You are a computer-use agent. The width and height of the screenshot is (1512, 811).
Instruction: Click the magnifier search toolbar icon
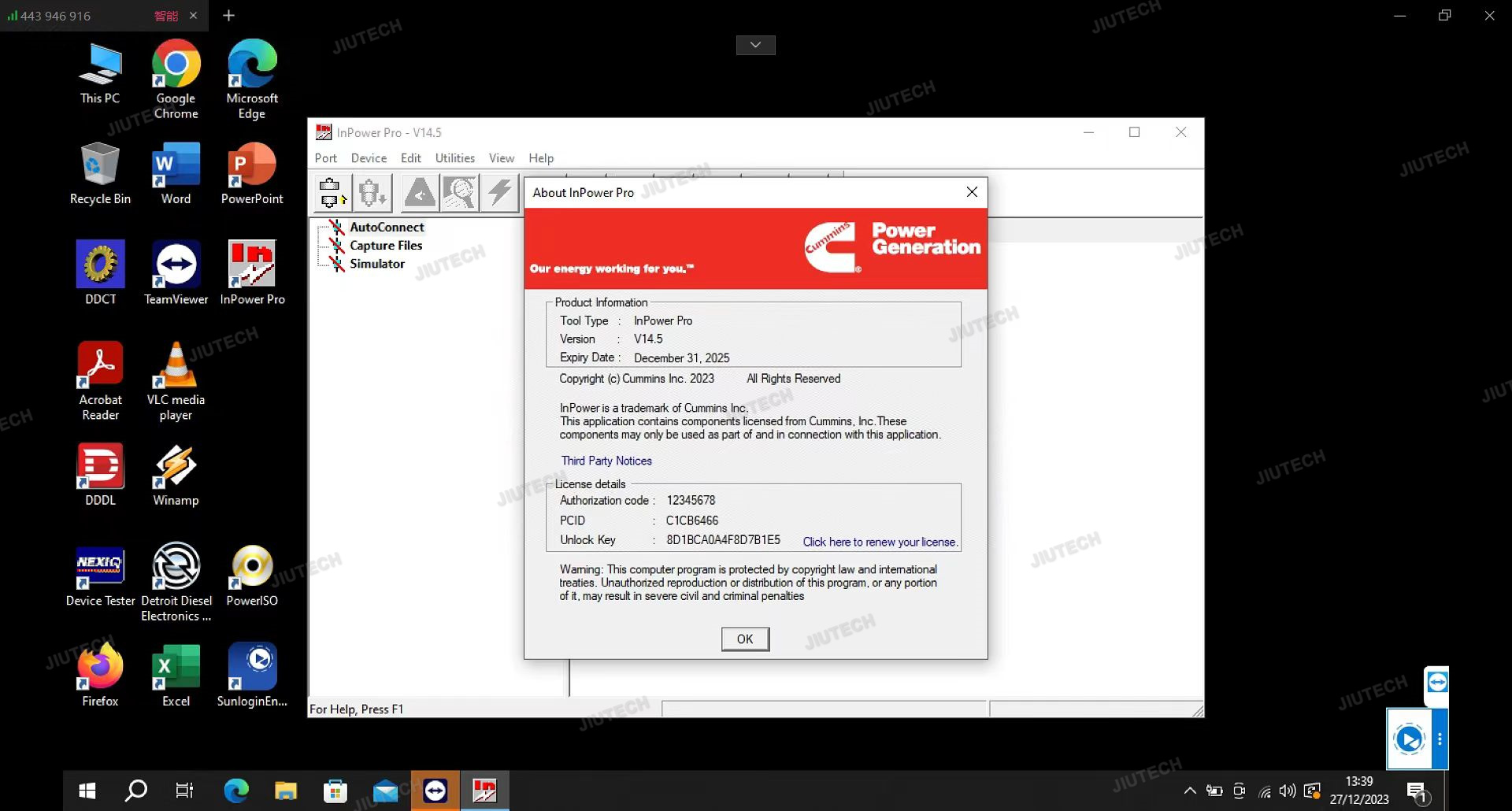459,193
